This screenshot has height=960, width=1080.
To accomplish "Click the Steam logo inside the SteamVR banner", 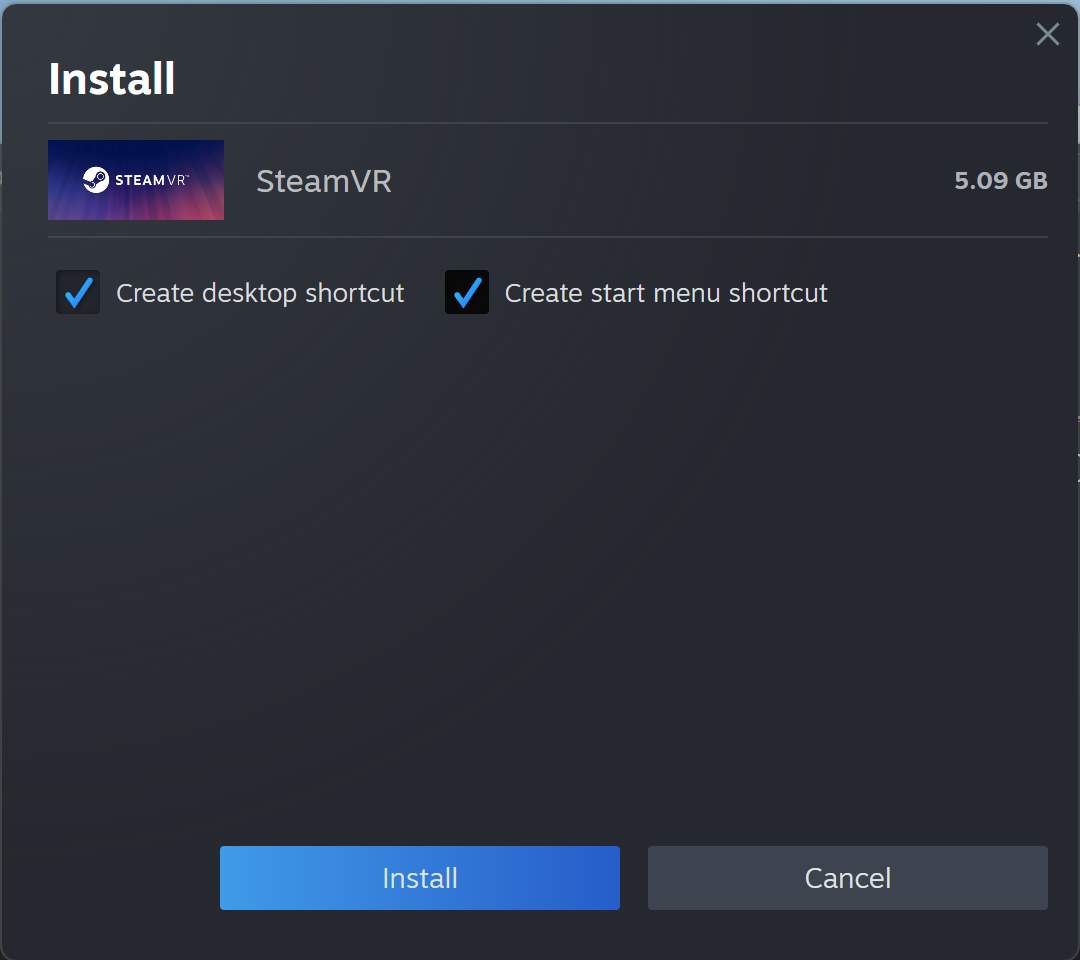I will pos(95,180).
